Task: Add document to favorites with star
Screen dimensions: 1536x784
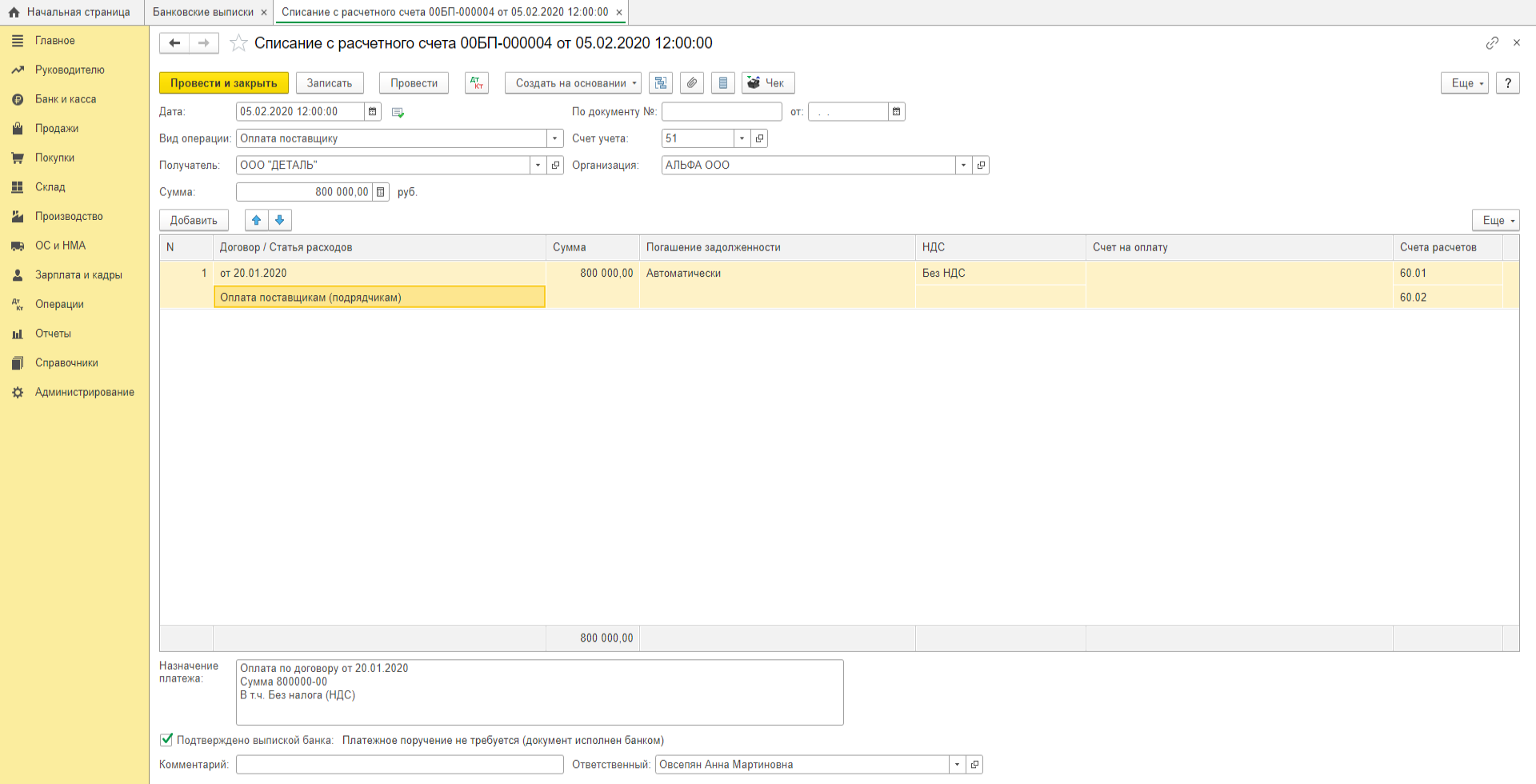Action: click(238, 43)
